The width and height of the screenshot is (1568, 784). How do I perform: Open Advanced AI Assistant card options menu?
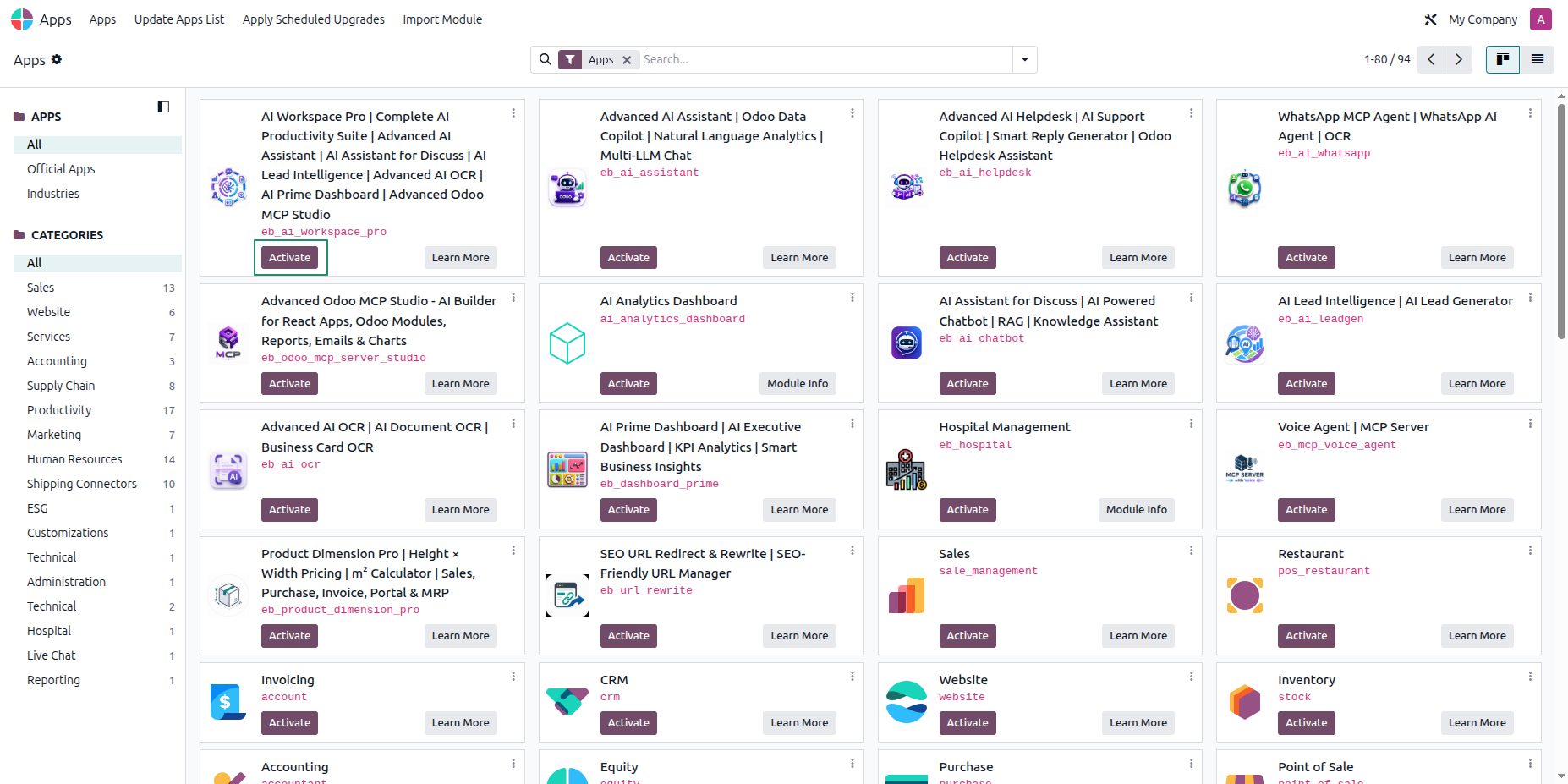853,112
